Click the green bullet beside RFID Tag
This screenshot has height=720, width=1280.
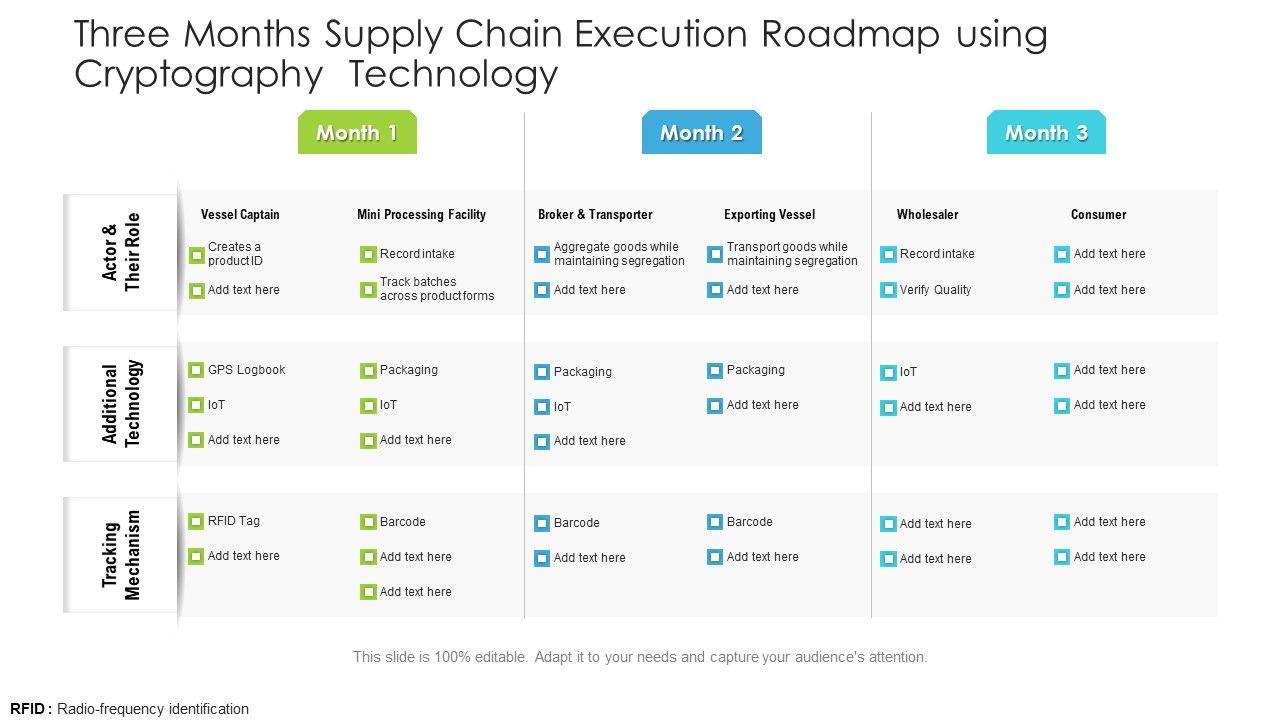point(196,521)
